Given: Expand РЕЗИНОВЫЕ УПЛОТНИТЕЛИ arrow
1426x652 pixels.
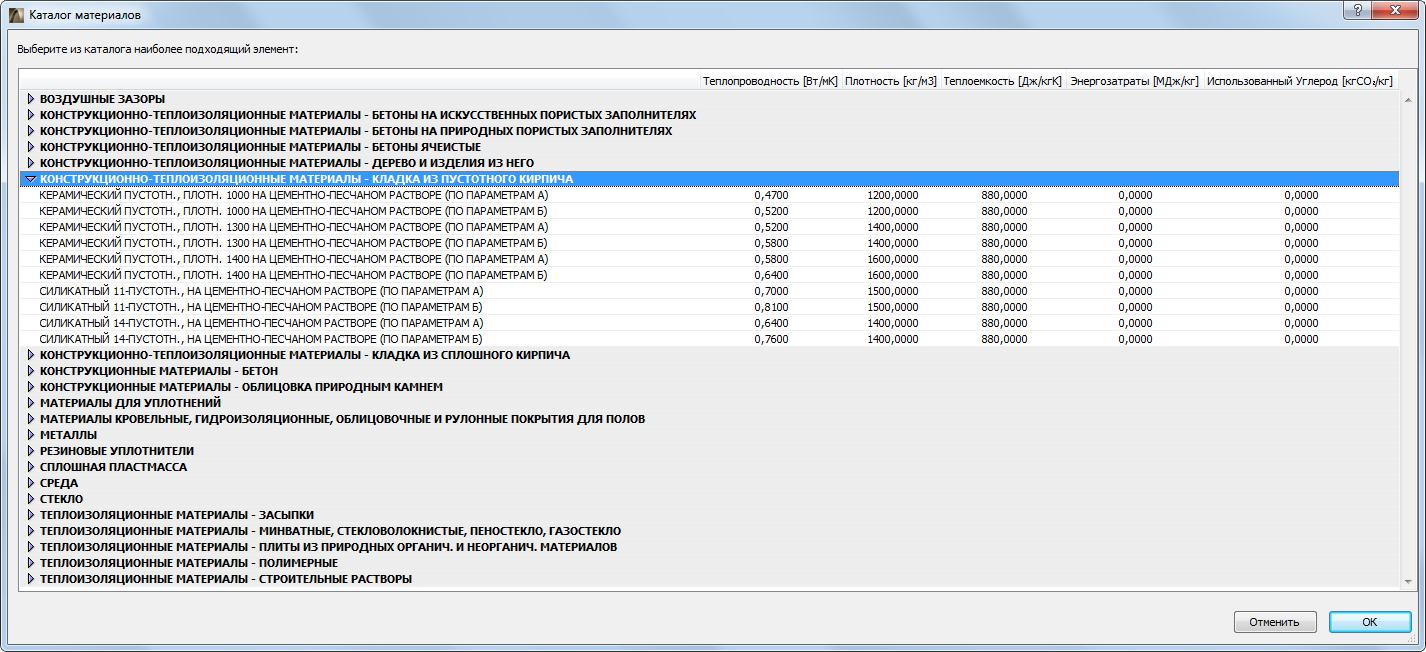Looking at the screenshot, I should [31, 451].
